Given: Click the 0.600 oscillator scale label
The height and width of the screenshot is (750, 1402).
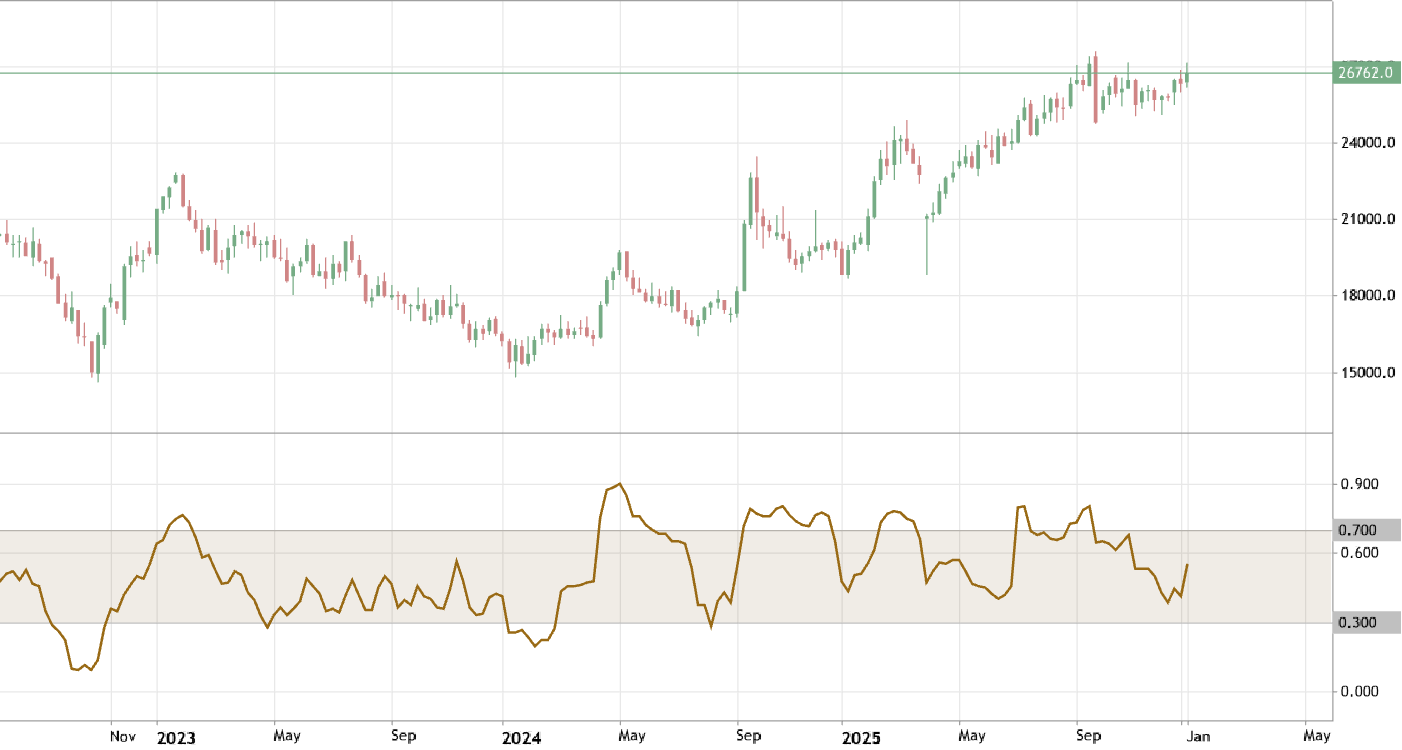Looking at the screenshot, I should [1358, 553].
